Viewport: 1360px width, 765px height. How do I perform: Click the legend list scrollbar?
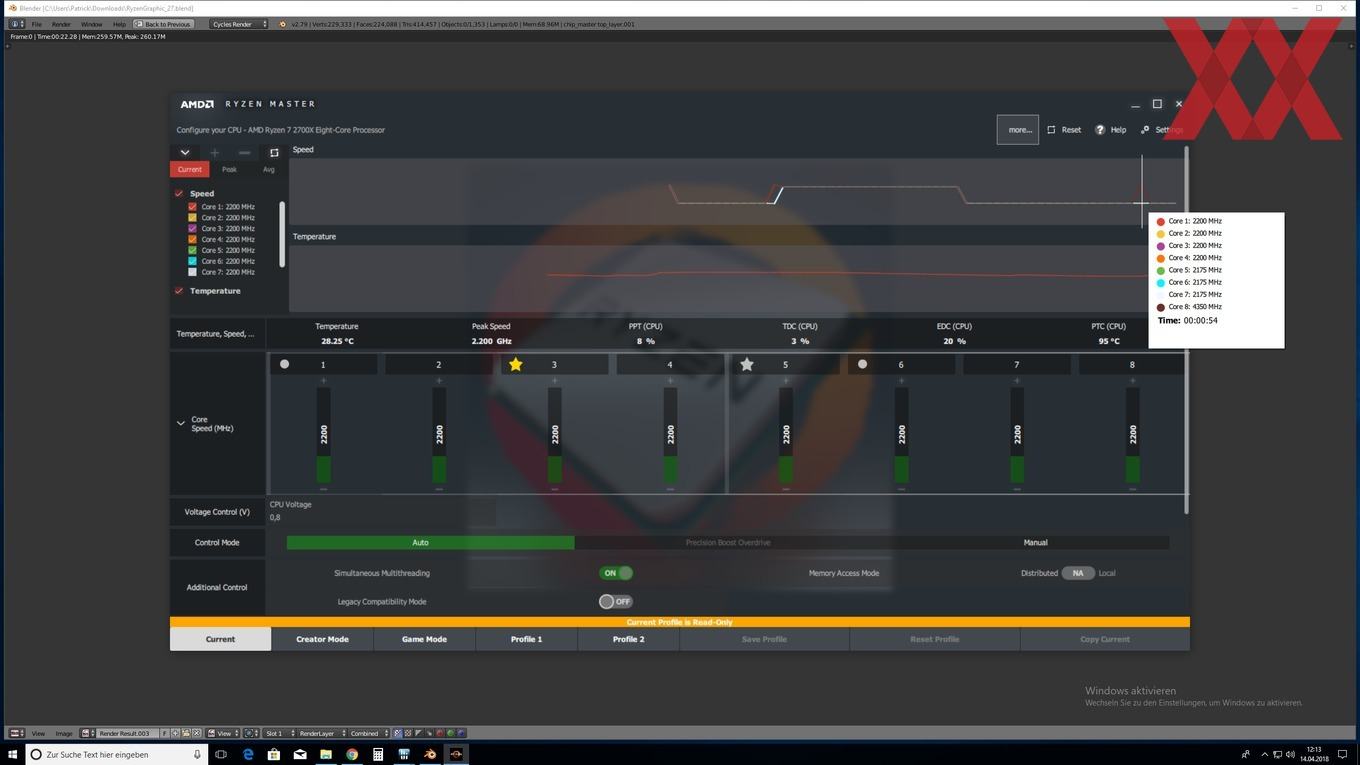coord(282,234)
